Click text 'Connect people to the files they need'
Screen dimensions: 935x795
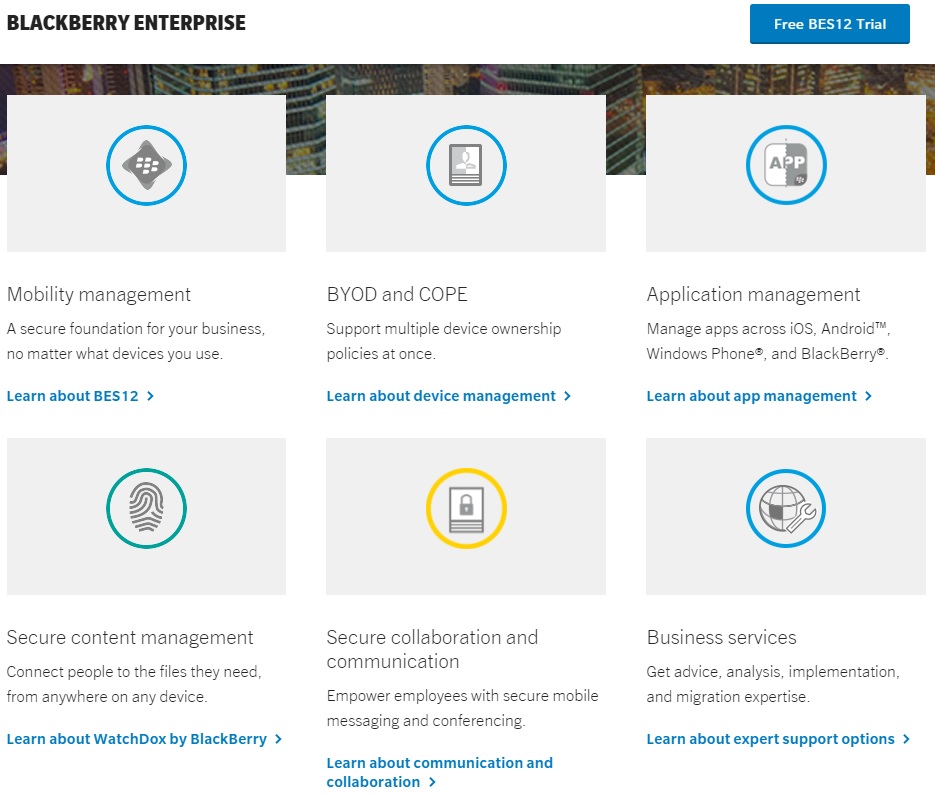point(132,672)
